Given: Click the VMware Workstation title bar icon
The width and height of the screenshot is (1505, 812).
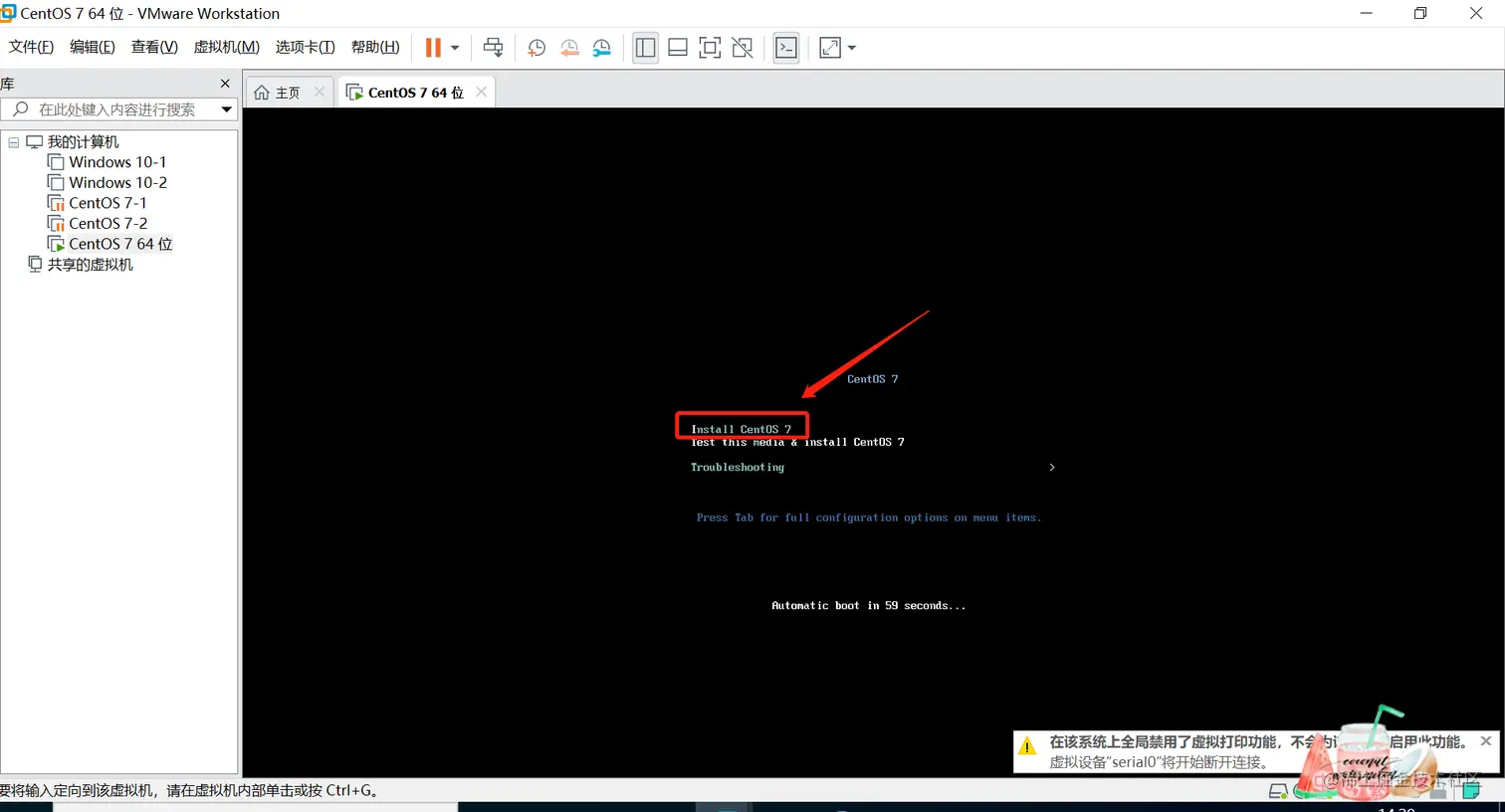Looking at the screenshot, I should pos(8,13).
